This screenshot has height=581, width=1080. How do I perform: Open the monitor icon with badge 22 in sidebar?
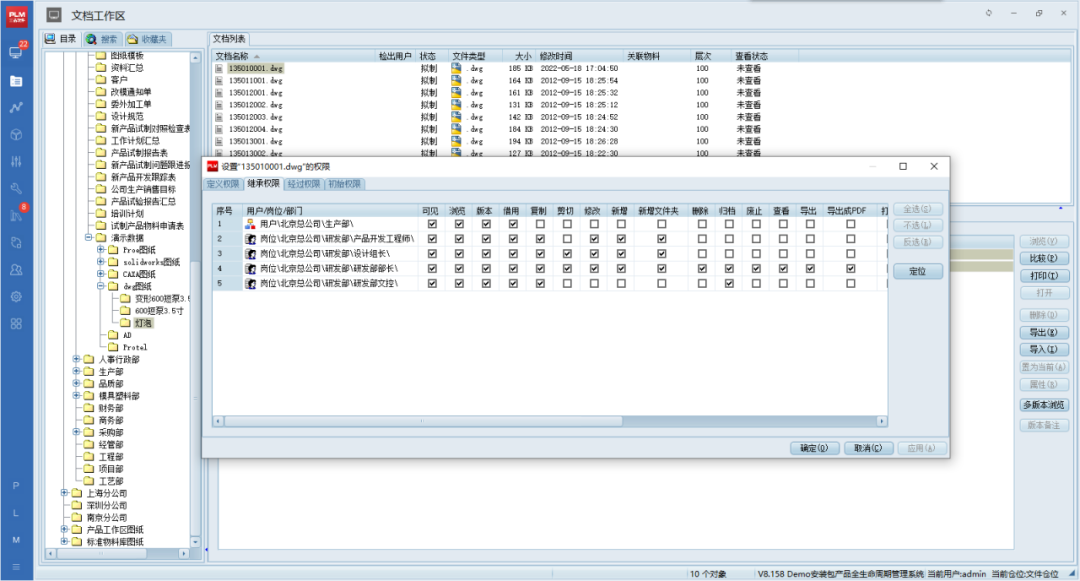16,52
